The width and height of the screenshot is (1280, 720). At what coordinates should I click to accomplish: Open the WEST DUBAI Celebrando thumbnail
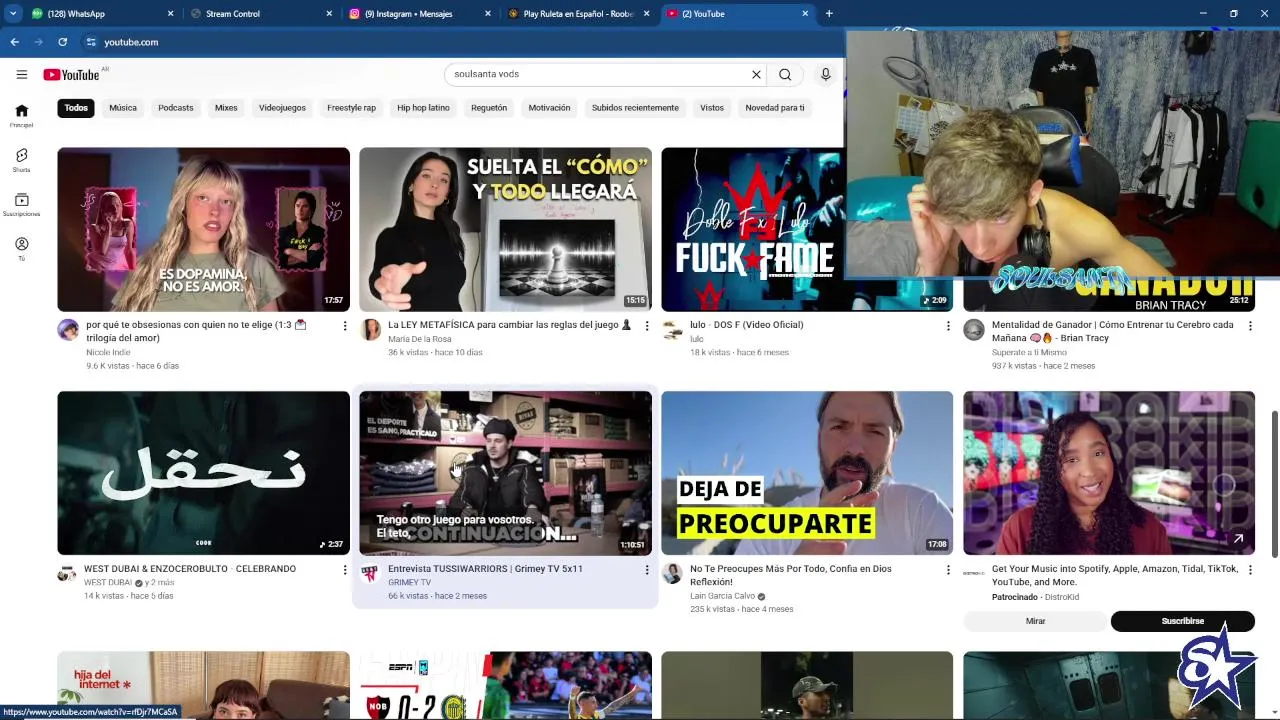click(x=204, y=473)
